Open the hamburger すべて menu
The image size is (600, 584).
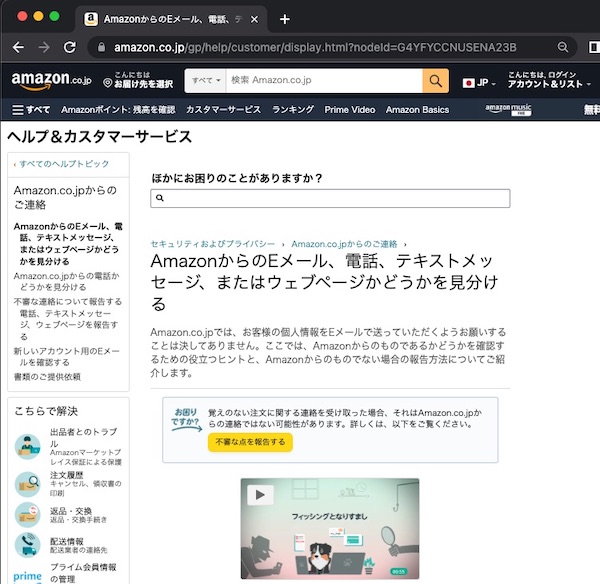coord(31,110)
